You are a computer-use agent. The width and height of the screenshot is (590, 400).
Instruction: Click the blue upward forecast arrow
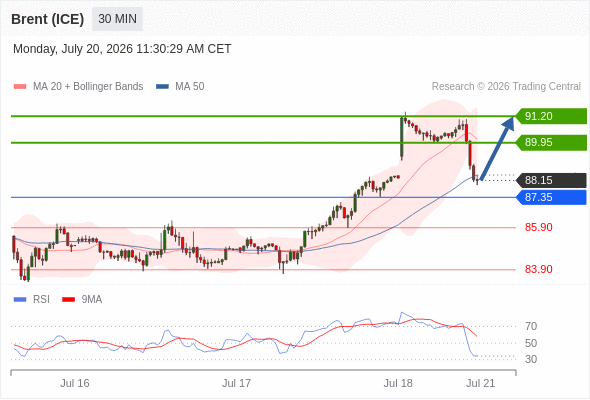497,149
